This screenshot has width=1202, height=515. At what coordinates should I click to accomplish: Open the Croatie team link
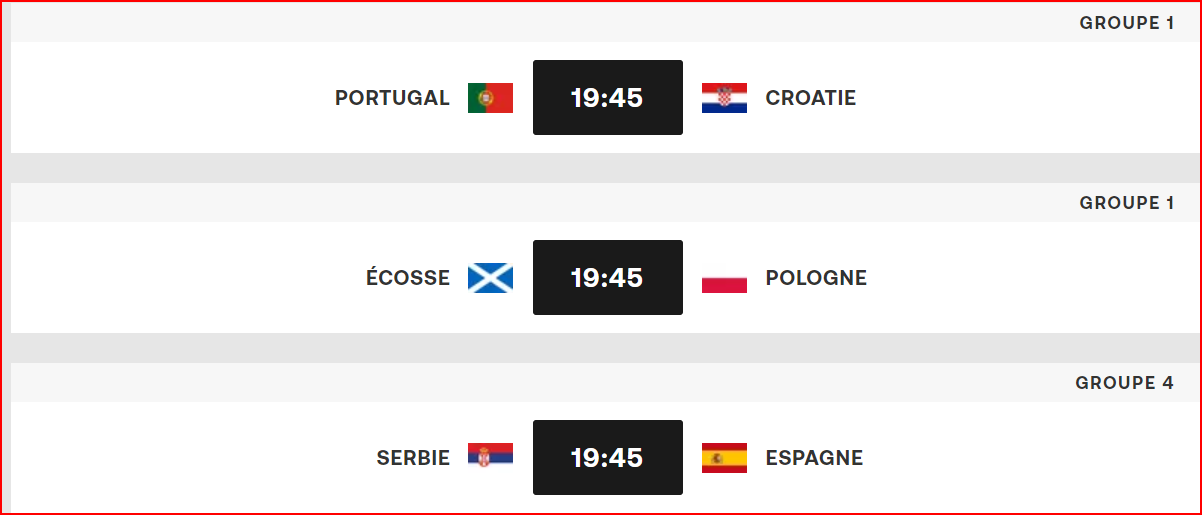pos(811,98)
